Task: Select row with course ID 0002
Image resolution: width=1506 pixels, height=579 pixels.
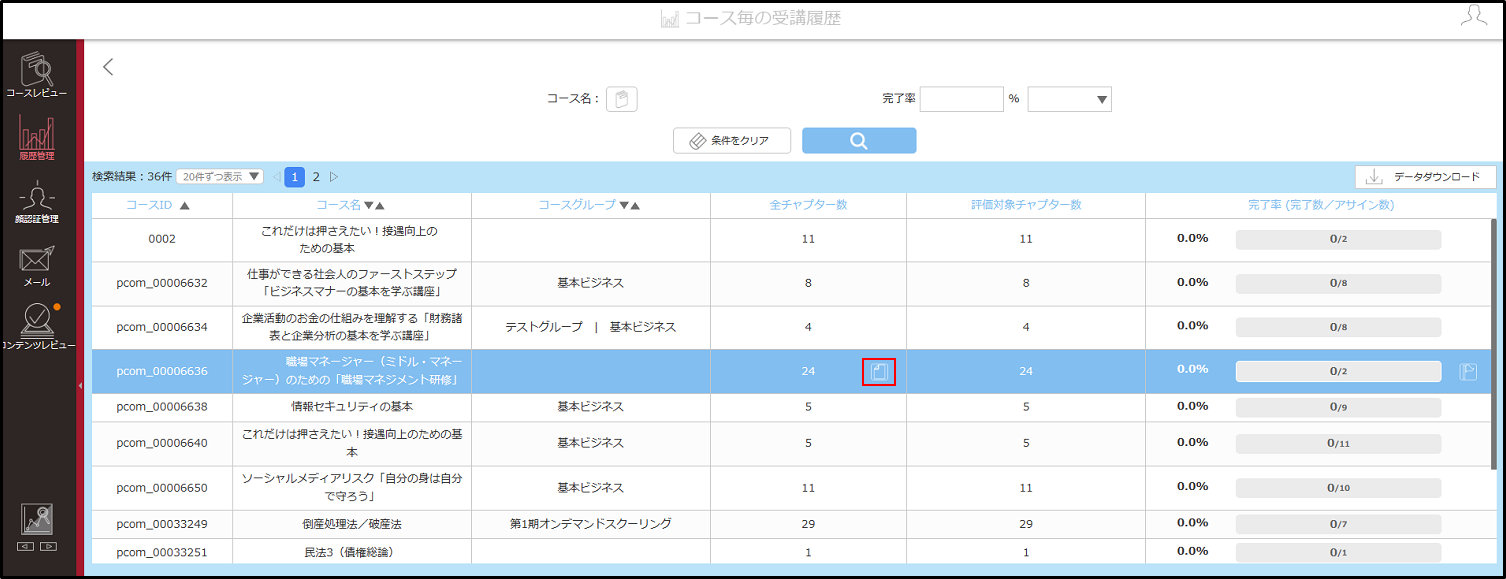Action: [x=162, y=240]
